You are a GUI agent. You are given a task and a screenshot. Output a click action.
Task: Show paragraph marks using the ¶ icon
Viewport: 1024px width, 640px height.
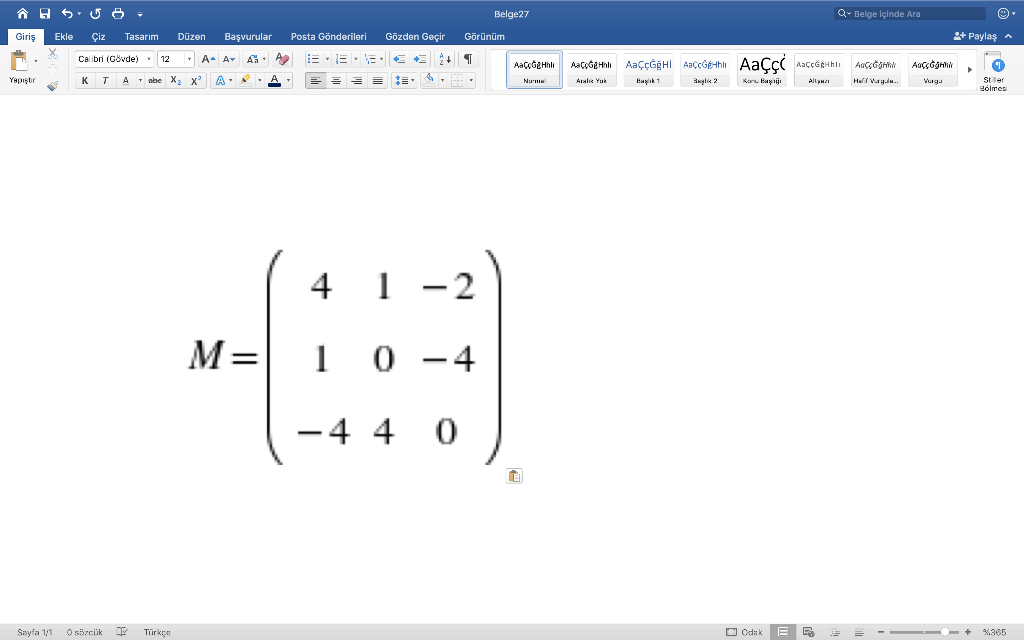pyautogui.click(x=469, y=58)
